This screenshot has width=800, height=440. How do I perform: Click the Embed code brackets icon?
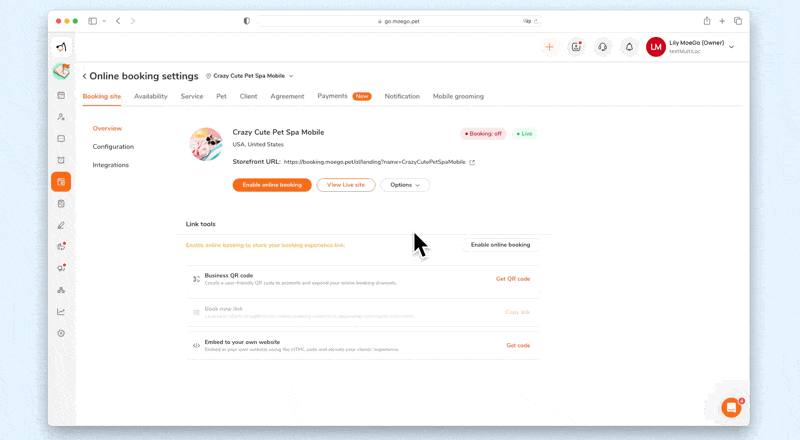coord(196,346)
